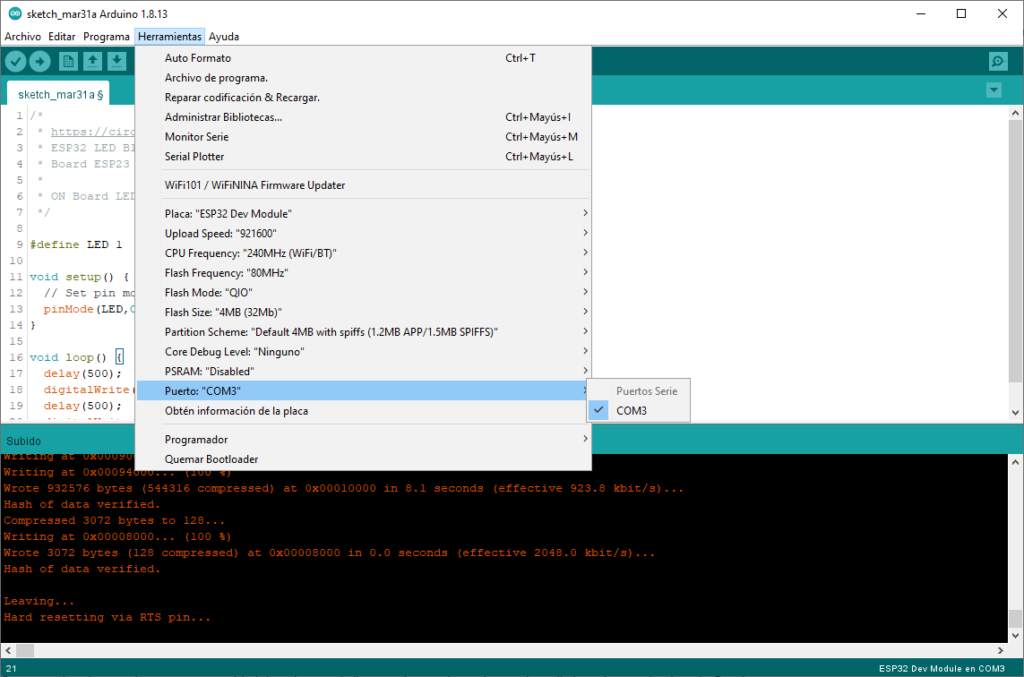Open Serial Plotter from the menu
Screen dimensions: 1024x677
[x=364, y=156]
